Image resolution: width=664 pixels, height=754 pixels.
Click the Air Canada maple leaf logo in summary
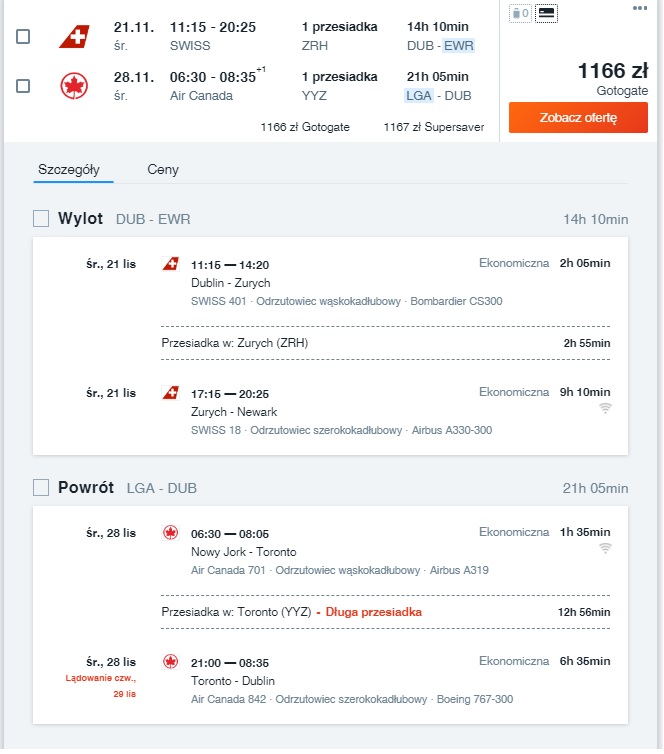tap(74, 86)
